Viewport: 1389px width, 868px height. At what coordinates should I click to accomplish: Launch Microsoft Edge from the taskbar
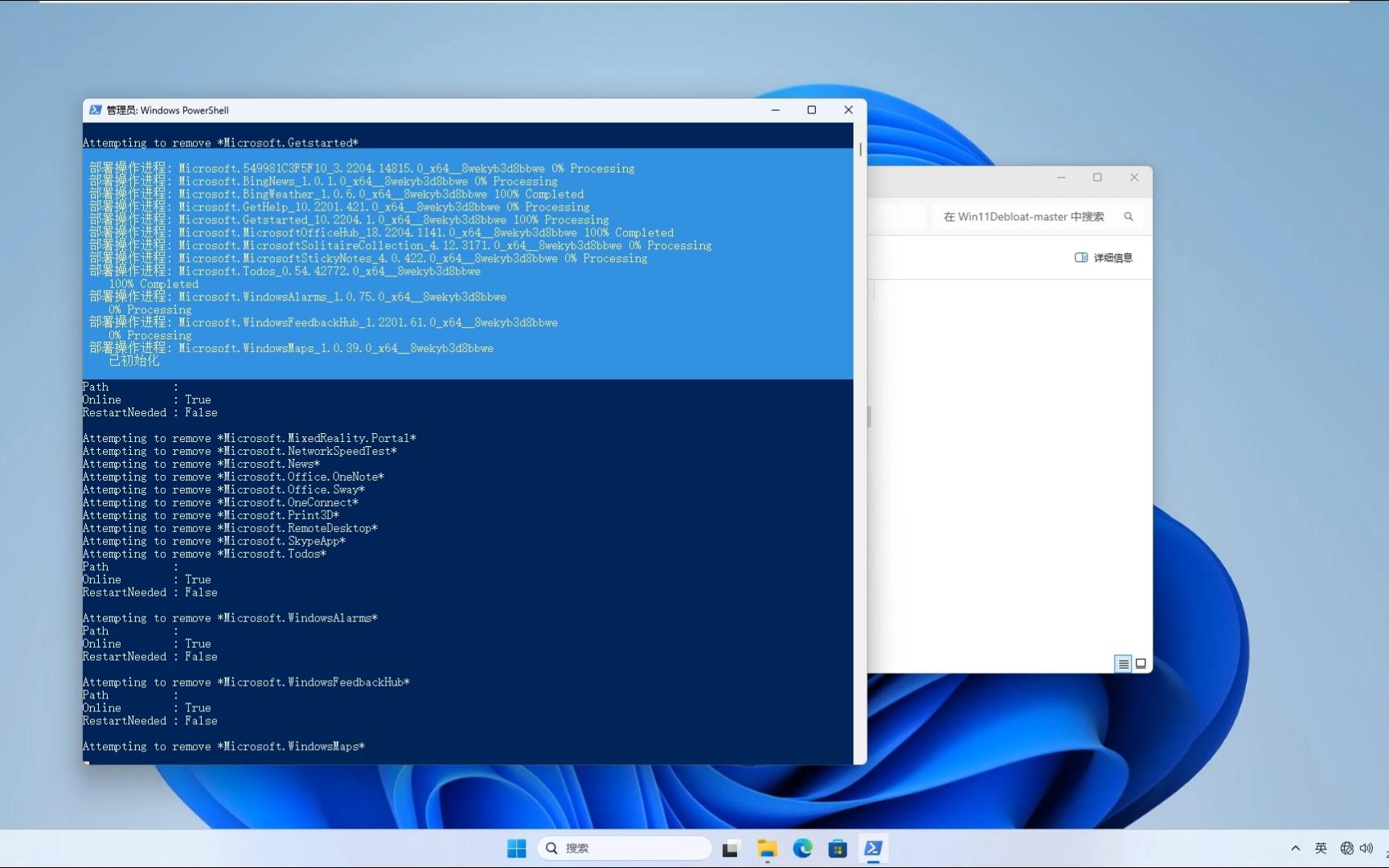pos(802,848)
